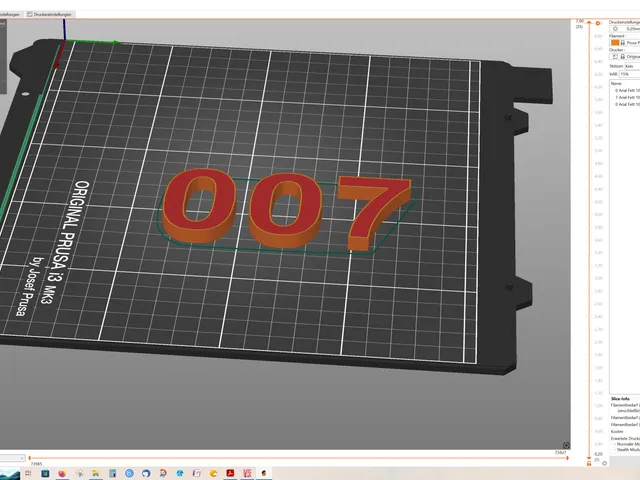The image size is (640, 480).
Task: Click the upper layer slider thumb
Action: tap(589, 23)
